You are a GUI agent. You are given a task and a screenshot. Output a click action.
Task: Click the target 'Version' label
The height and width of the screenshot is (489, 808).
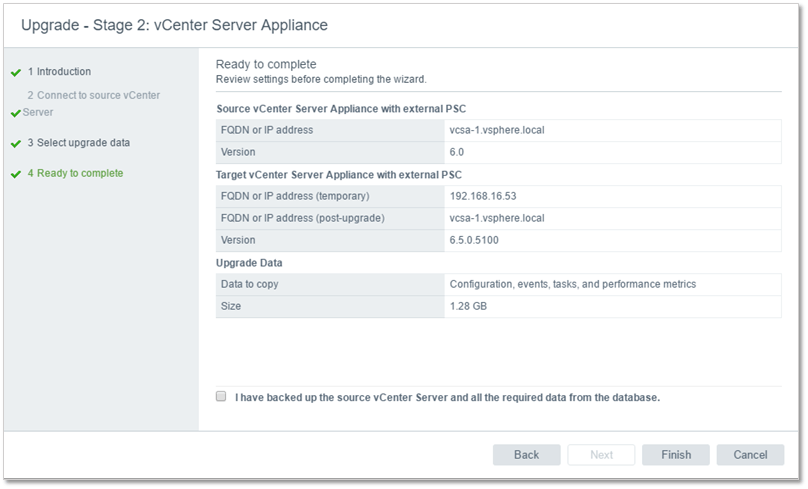(238, 240)
